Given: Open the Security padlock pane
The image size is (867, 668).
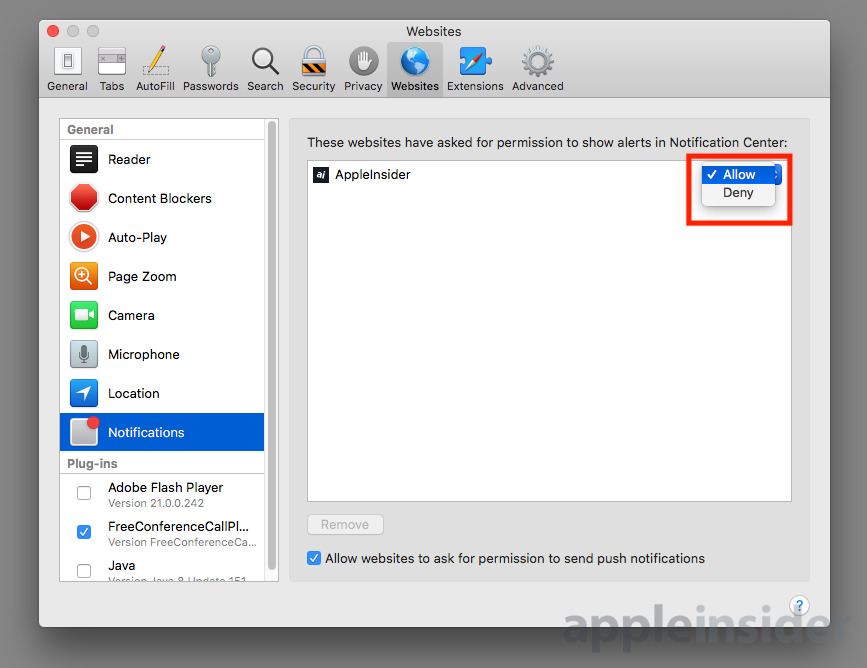Looking at the screenshot, I should [314, 70].
